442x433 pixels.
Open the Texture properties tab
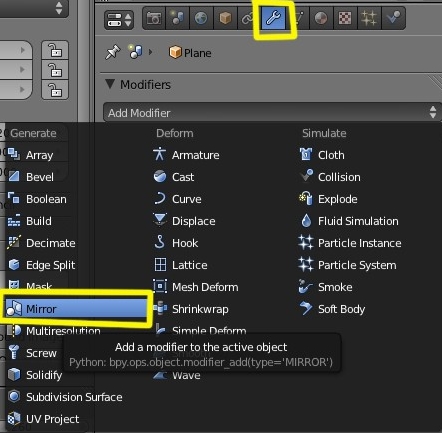[345, 18]
